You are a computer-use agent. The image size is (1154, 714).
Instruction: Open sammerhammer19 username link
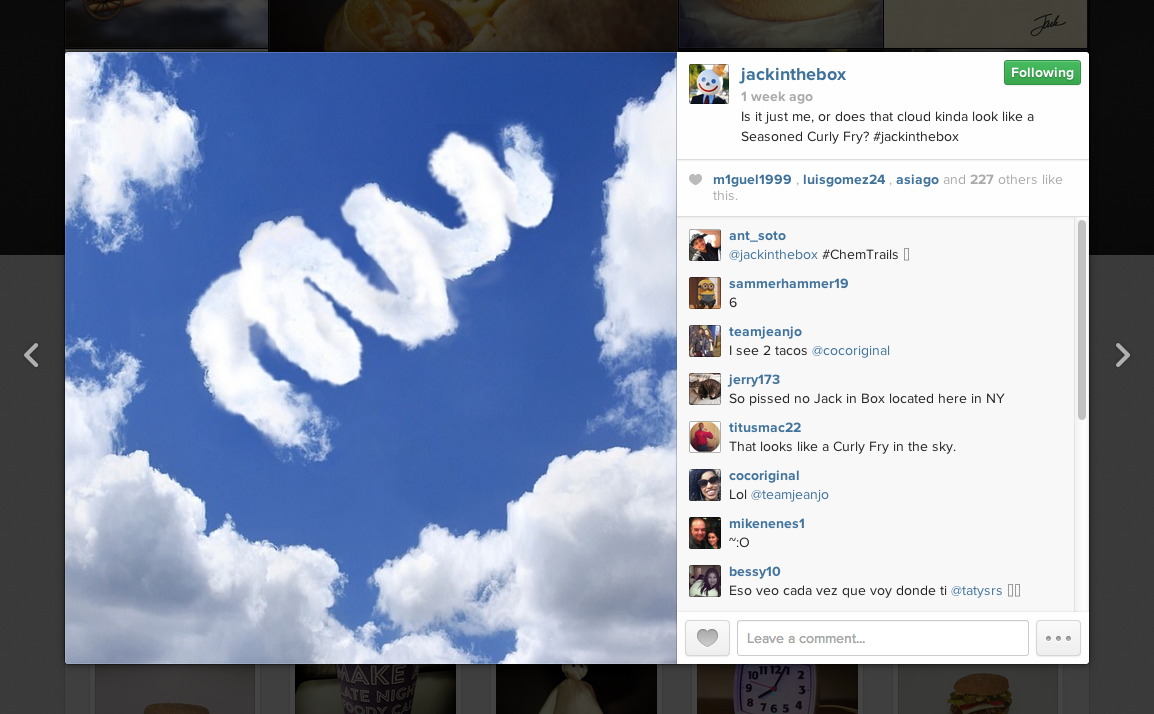pos(788,283)
